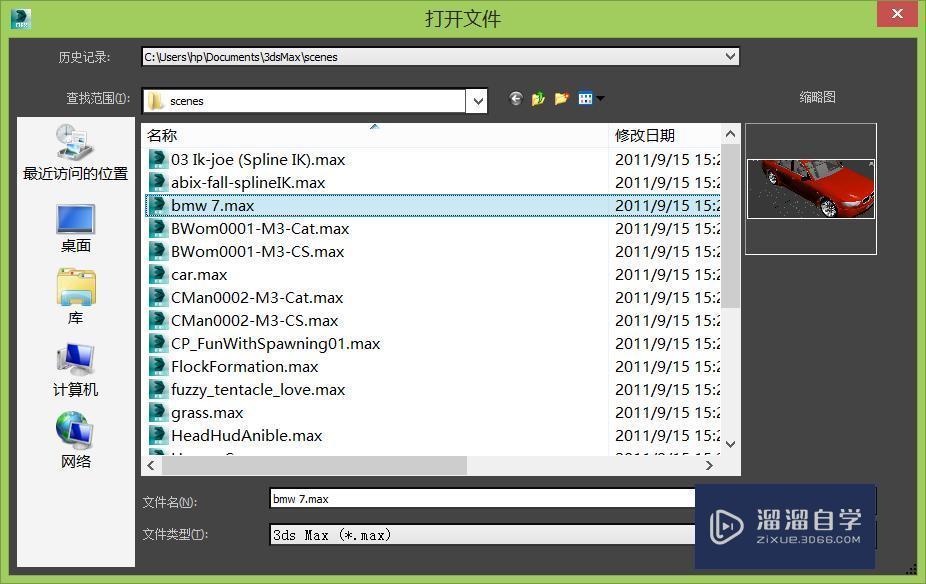Click the horizontal scrollbar right arrow
The height and width of the screenshot is (584, 926).
pyautogui.click(x=709, y=465)
